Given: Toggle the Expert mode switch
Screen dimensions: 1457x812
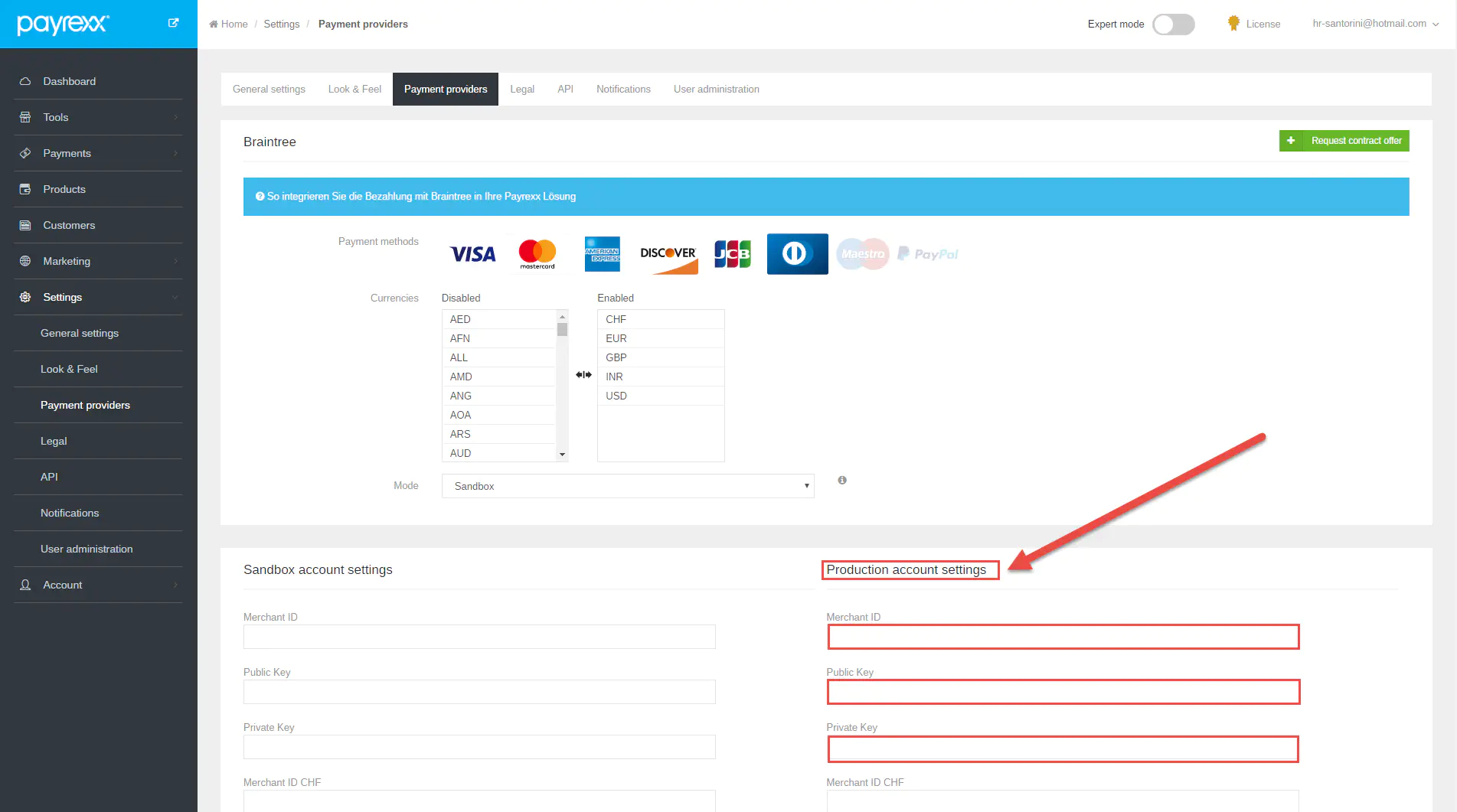Looking at the screenshot, I should pos(1173,24).
